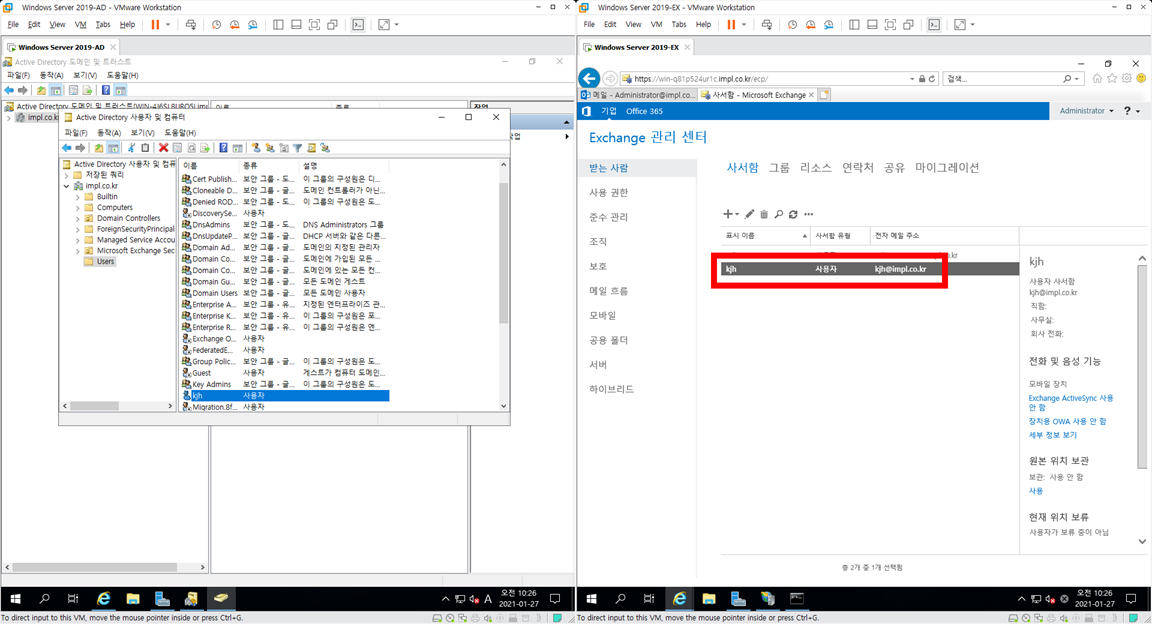Click the help icon in AD Domains and Trusts toolbar
This screenshot has height=624, width=1152.
point(106,90)
